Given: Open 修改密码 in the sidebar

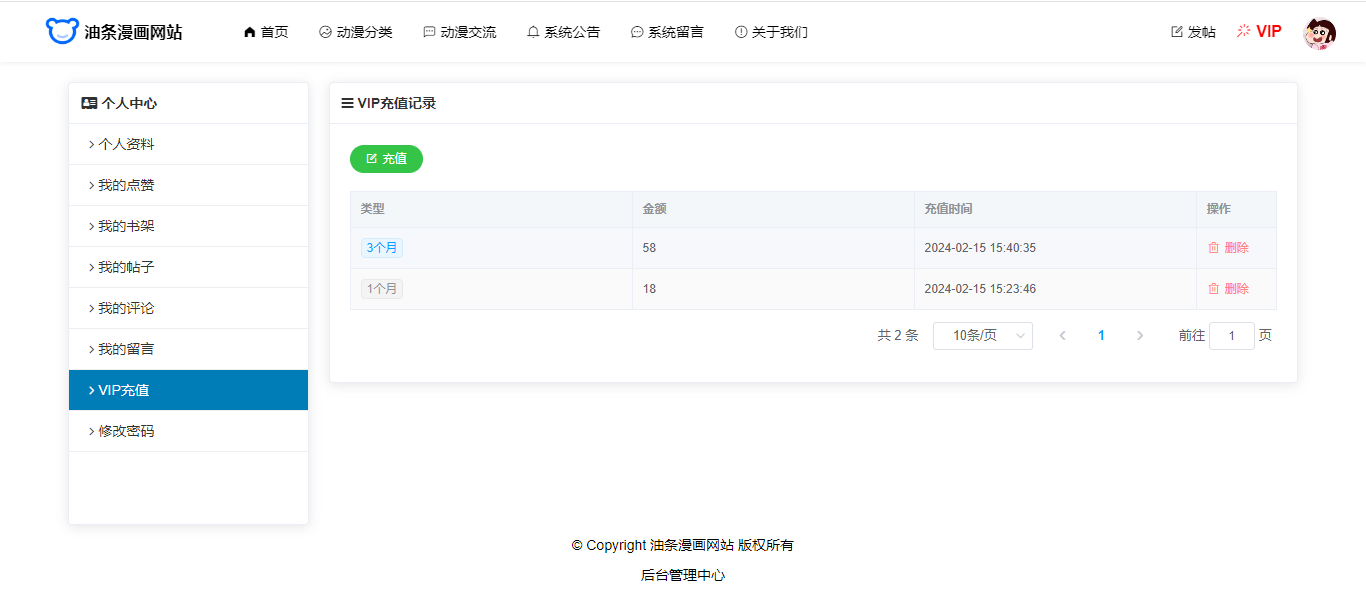Looking at the screenshot, I should [x=126, y=431].
